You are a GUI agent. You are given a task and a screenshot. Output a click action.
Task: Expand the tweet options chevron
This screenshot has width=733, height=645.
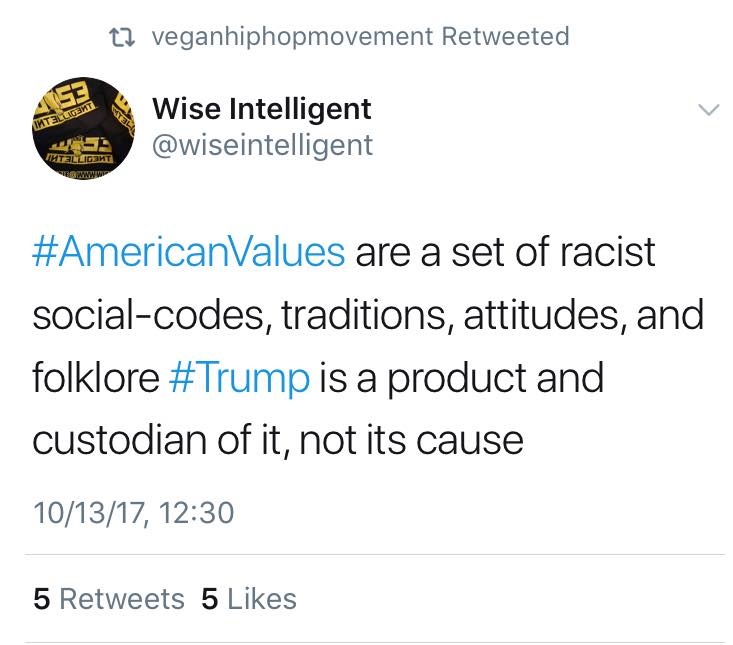(x=707, y=108)
